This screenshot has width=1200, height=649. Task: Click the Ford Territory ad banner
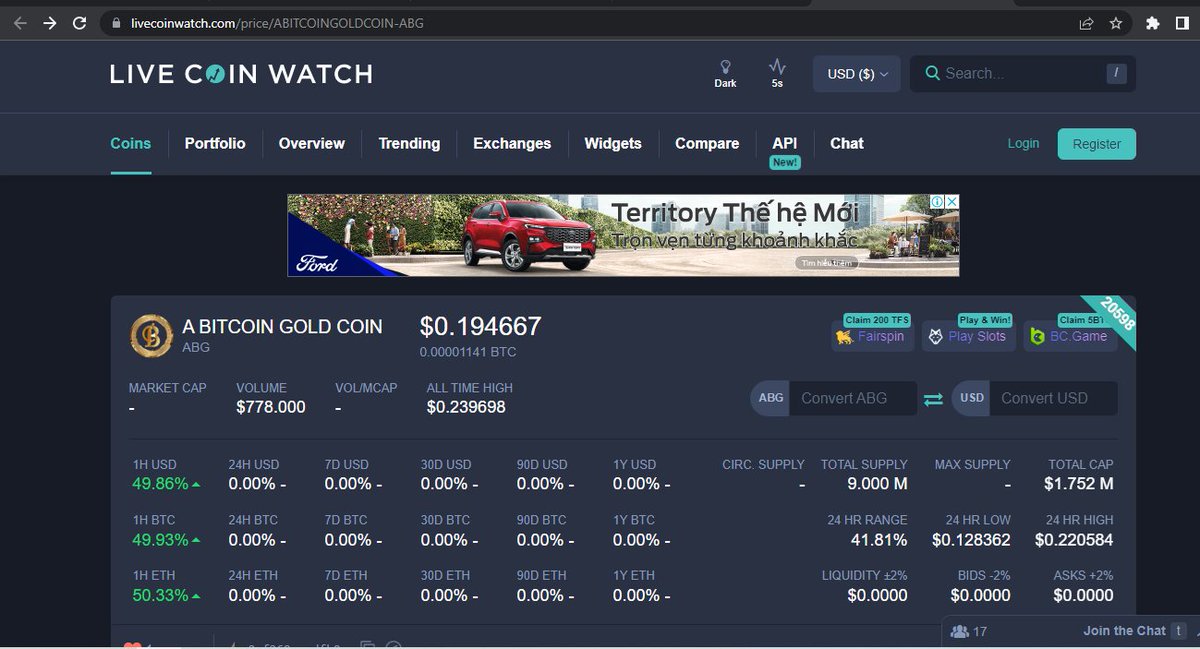[623, 235]
